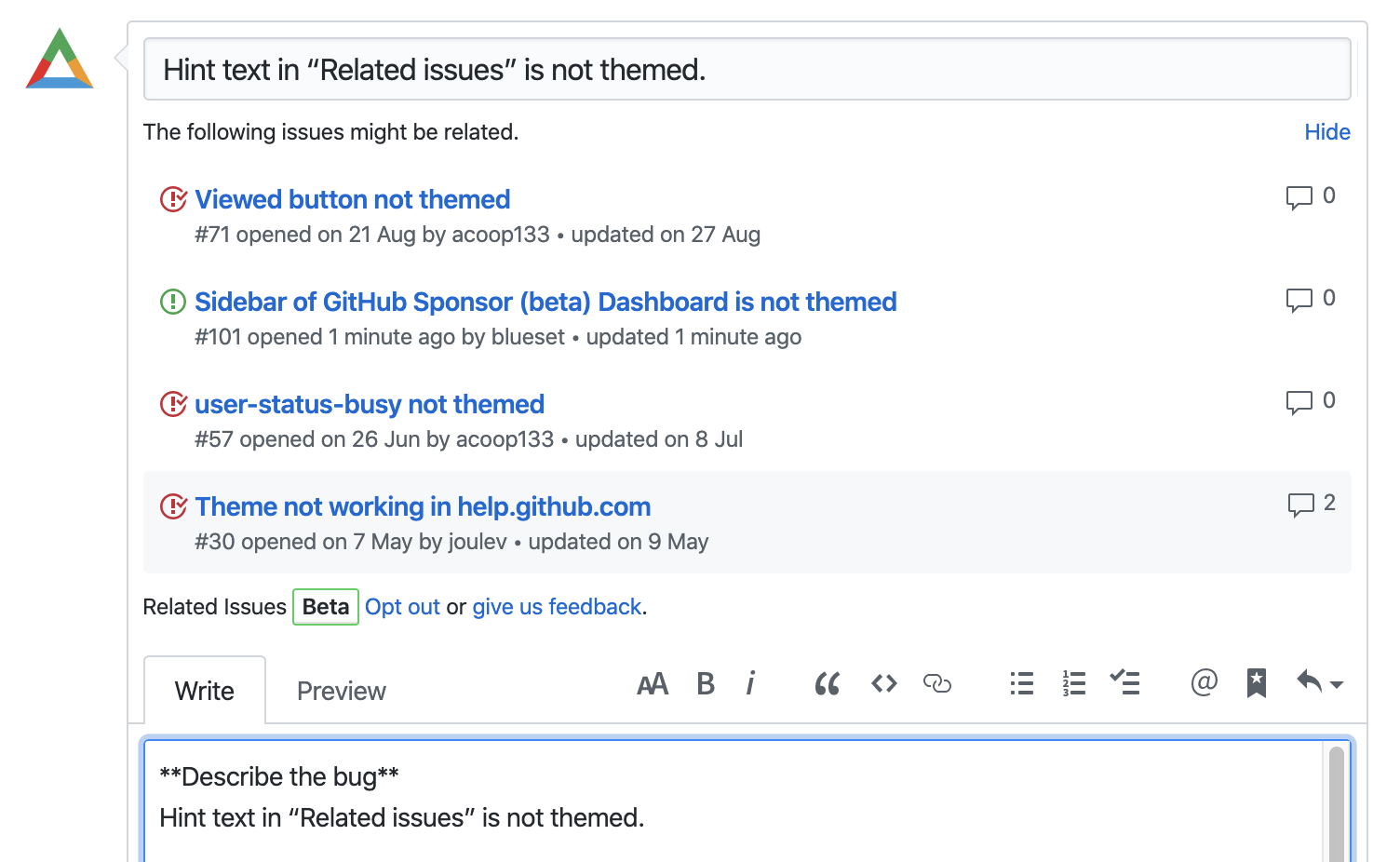Open 'Viewed button not themed' issue
This screenshot has height=862, width=1400.
coord(353,199)
